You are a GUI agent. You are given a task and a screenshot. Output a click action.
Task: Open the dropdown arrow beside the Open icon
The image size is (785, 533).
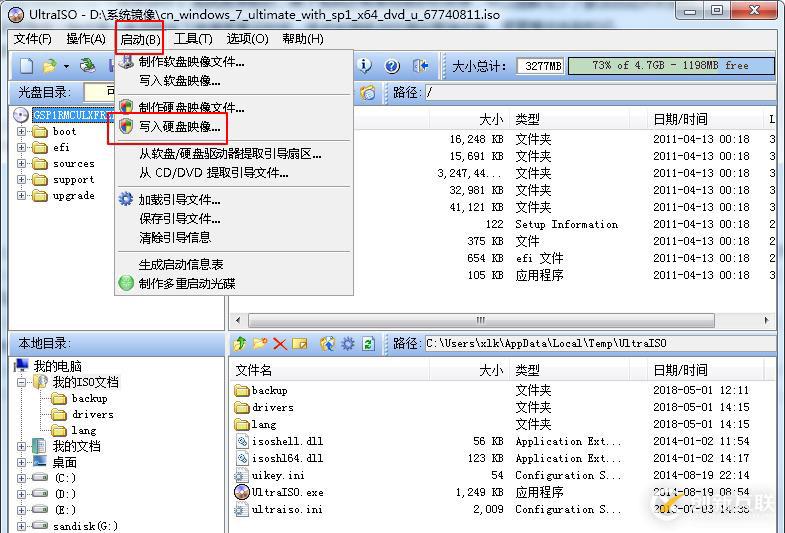(x=66, y=66)
